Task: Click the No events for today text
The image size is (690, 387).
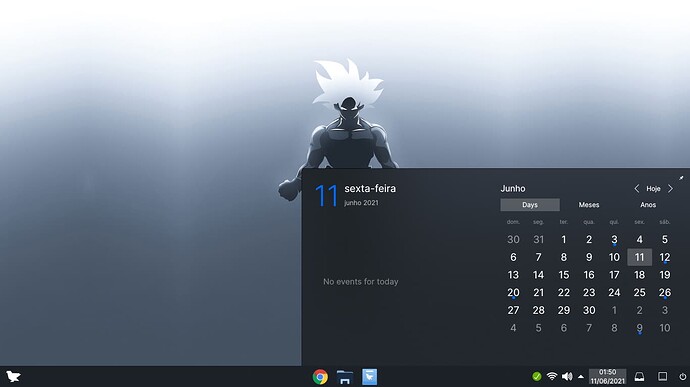Action: (x=361, y=282)
